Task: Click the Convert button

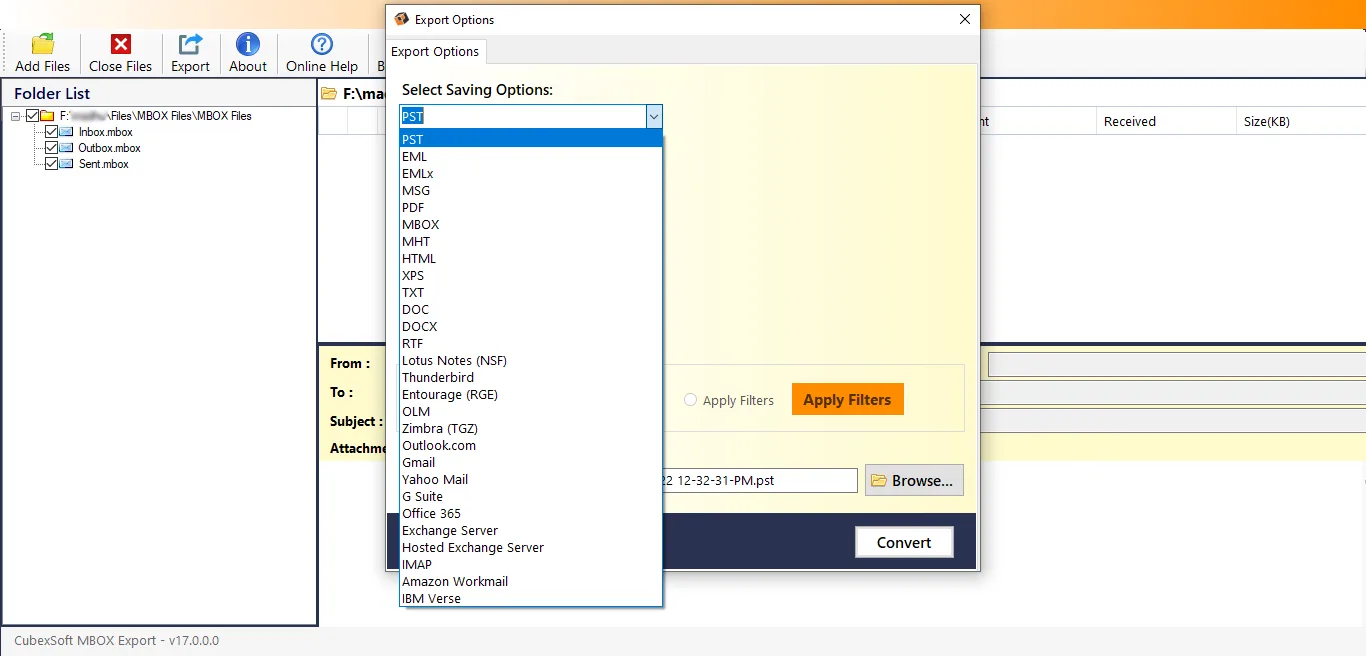Action: [x=904, y=542]
